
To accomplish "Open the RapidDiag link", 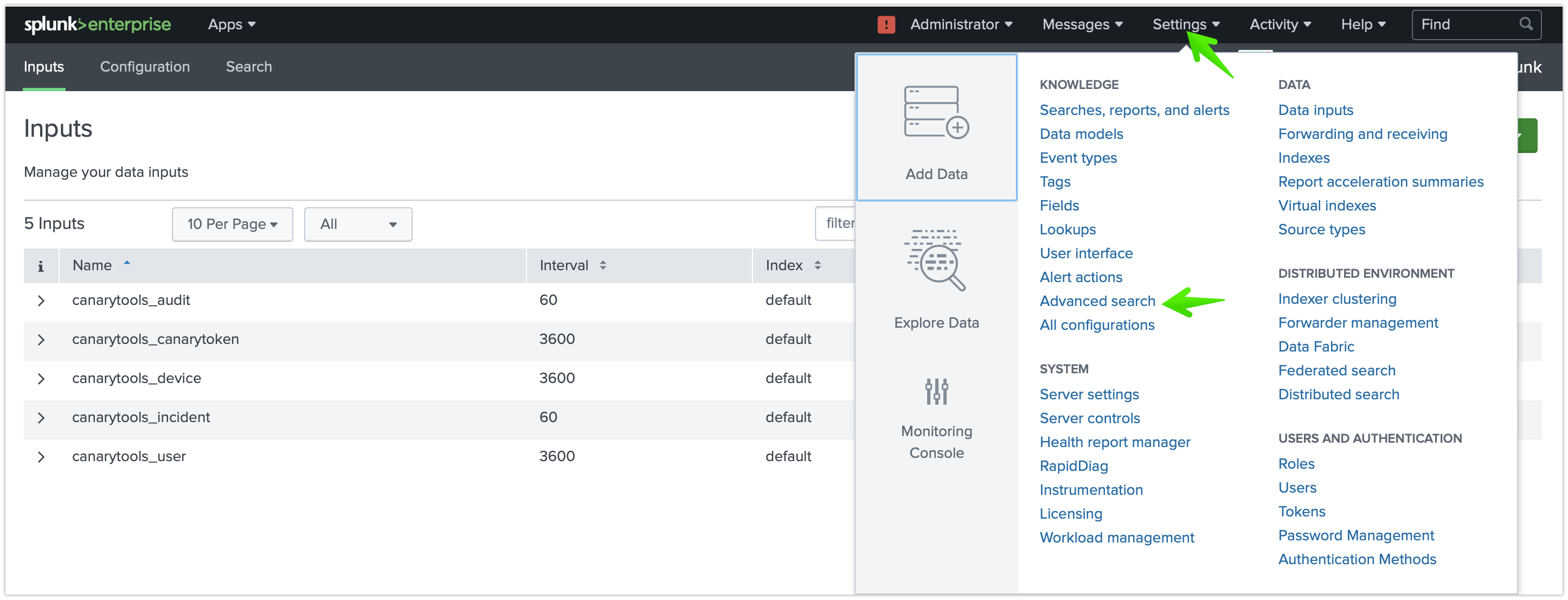I will coord(1074,466).
